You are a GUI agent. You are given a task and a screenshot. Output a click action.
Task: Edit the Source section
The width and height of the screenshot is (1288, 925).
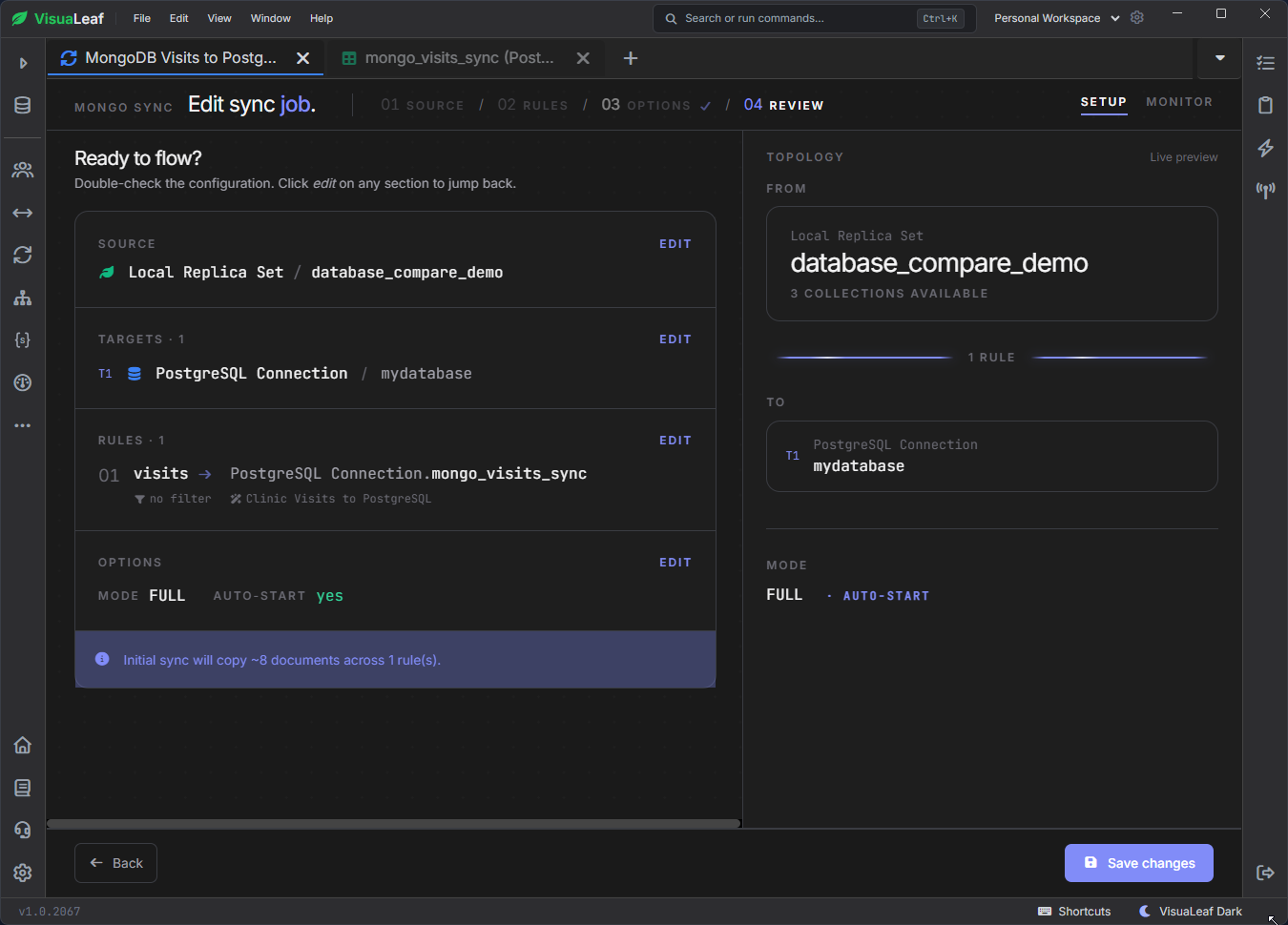[675, 244]
